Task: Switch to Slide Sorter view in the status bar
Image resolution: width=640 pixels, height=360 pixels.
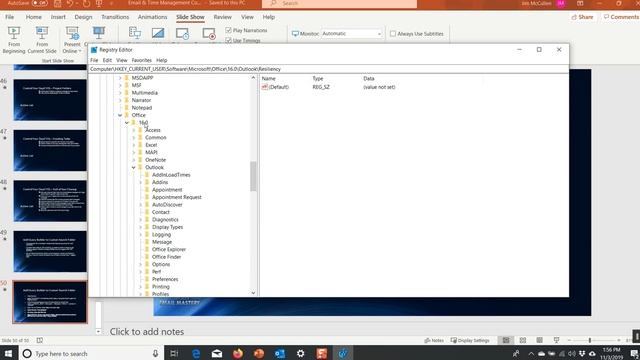Action: coord(523,340)
